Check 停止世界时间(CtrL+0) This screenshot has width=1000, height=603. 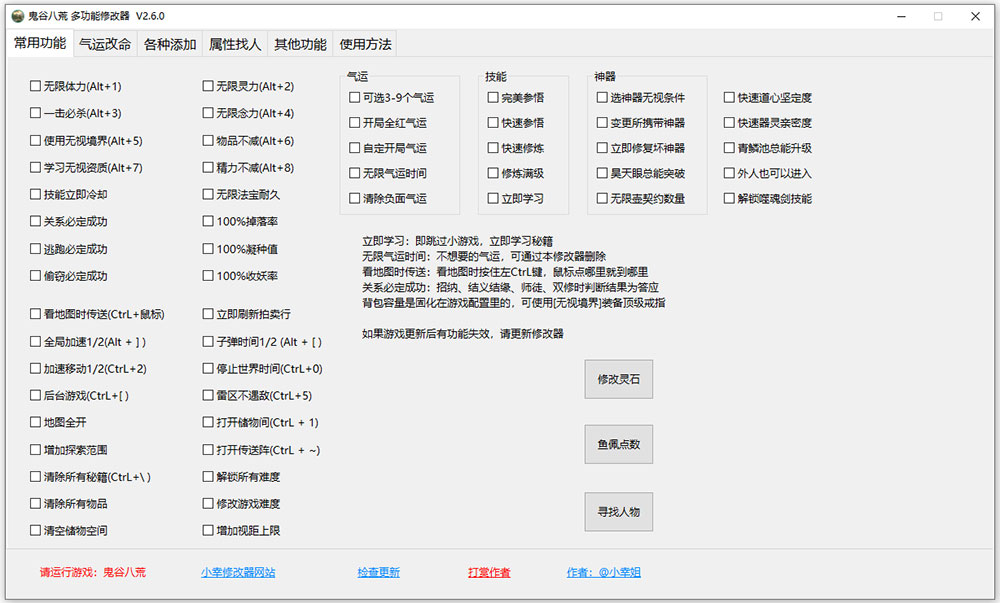pyautogui.click(x=263, y=368)
